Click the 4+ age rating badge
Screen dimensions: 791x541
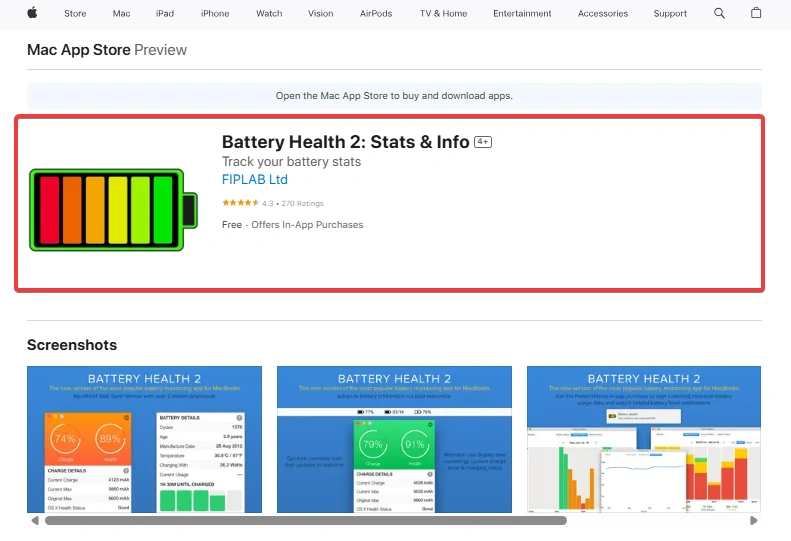[483, 142]
